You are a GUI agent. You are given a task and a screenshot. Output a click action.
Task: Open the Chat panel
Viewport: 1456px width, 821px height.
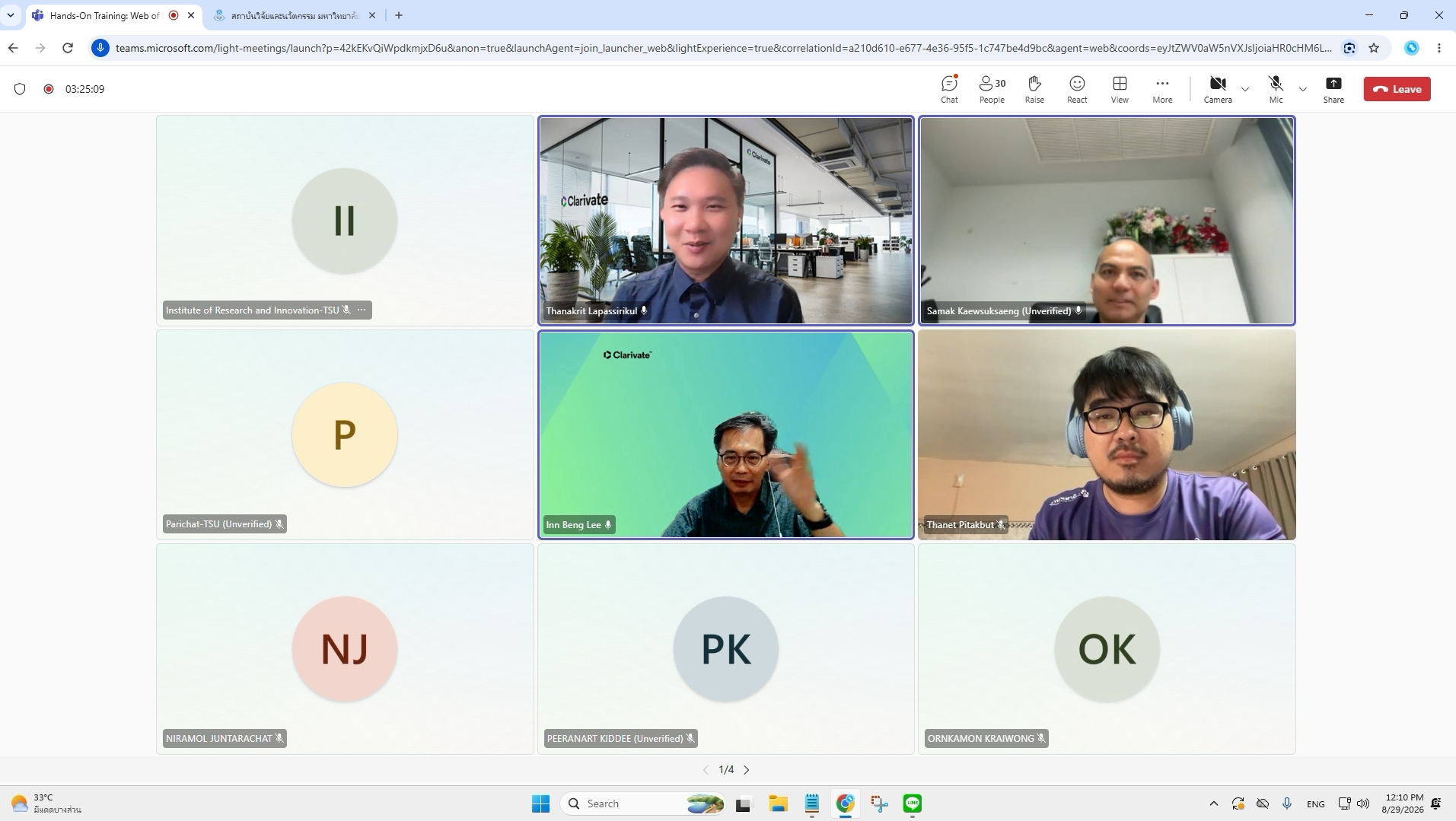coord(949,89)
